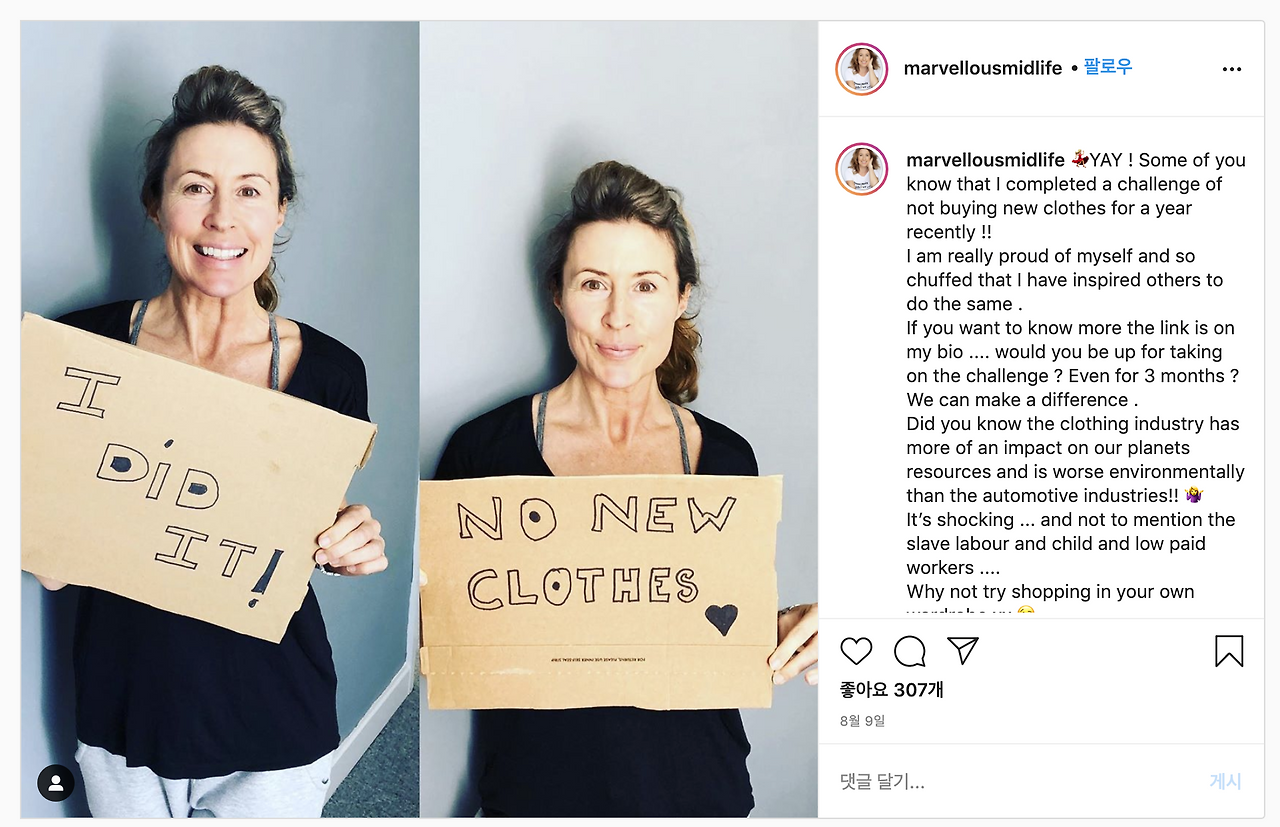This screenshot has width=1280, height=827.
Task: Select the right 'NO NEW CLOTHES' photo
Action: (618, 419)
